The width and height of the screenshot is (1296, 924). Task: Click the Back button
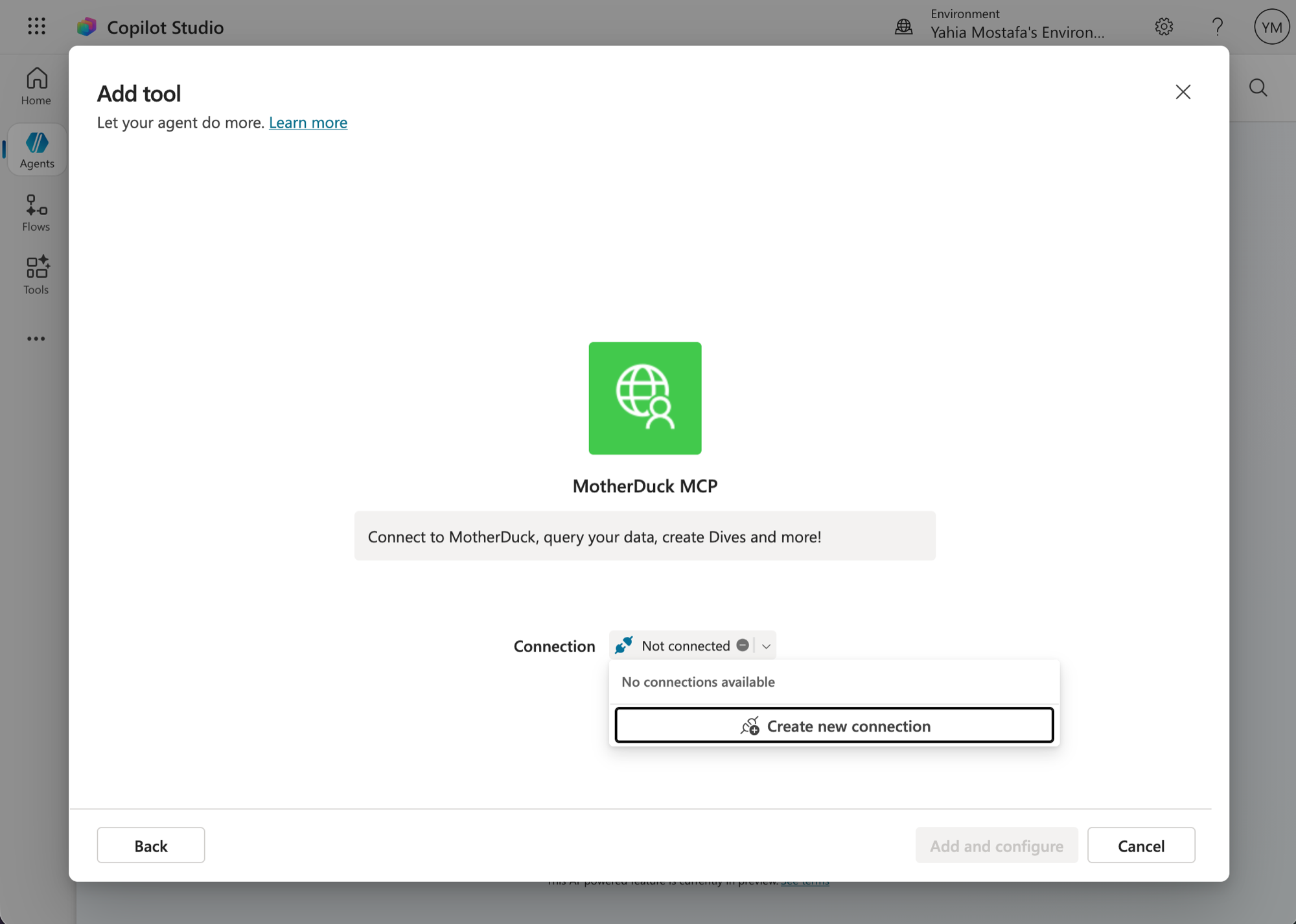coord(151,845)
